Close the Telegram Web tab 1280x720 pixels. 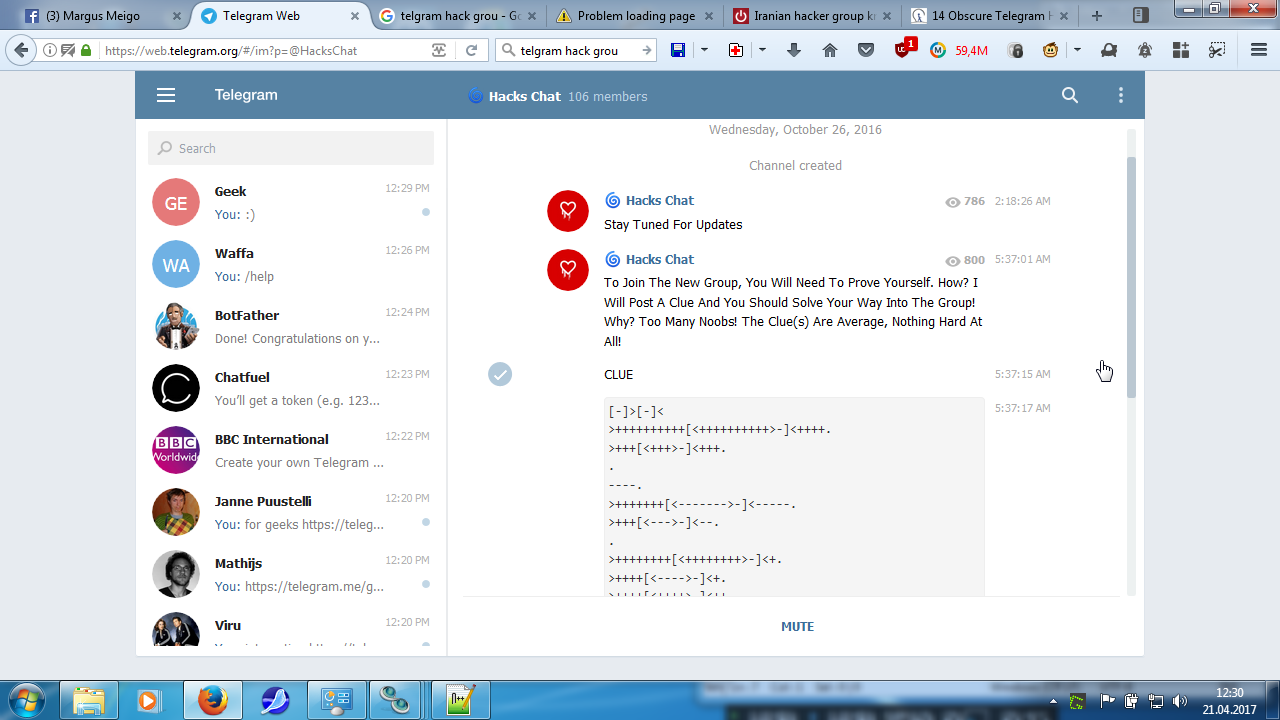355,16
